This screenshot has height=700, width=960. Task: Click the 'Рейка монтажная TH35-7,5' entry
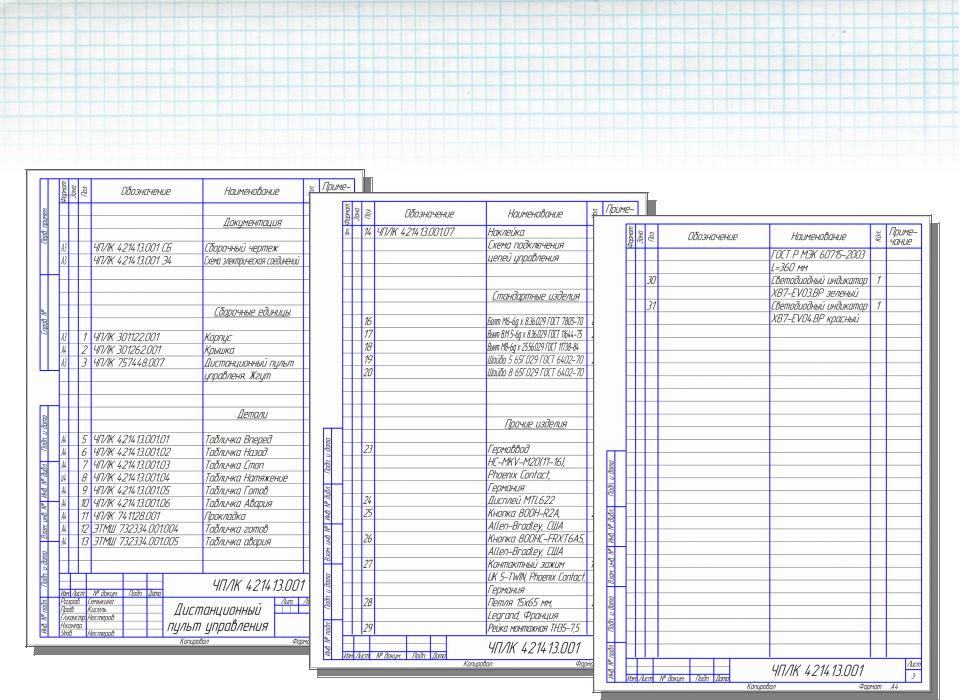(x=533, y=628)
